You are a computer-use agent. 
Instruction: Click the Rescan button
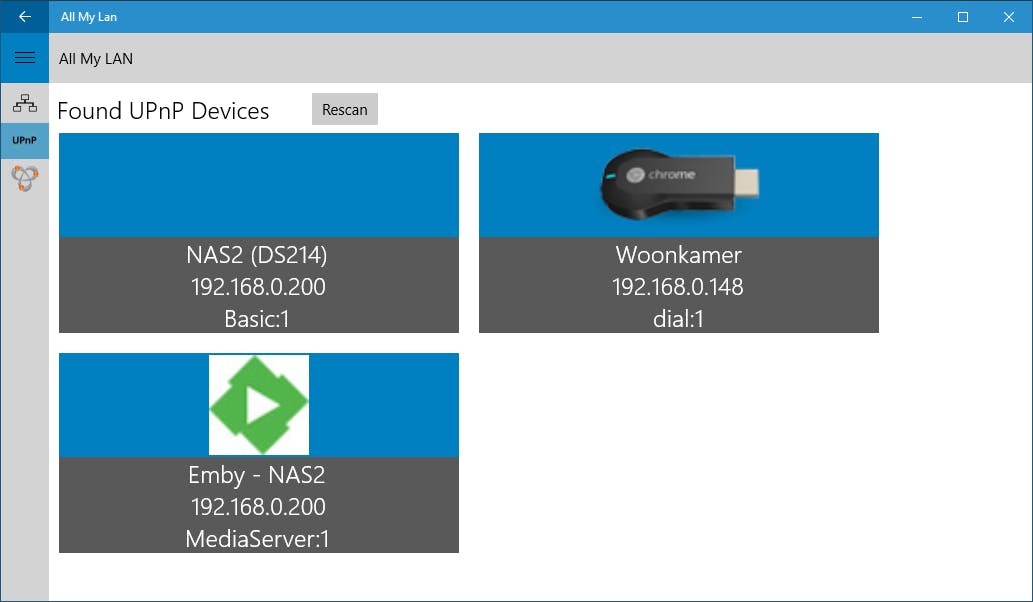[345, 109]
